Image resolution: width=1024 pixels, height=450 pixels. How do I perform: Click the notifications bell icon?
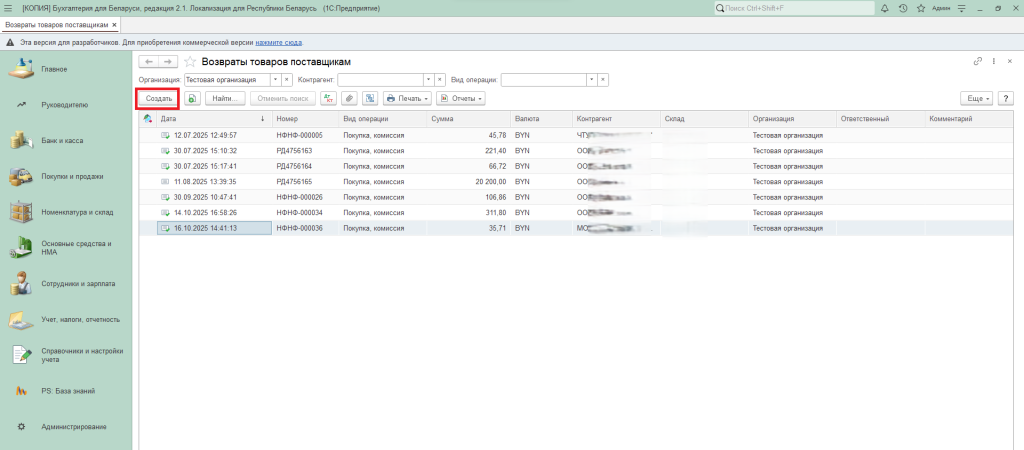tap(884, 8)
